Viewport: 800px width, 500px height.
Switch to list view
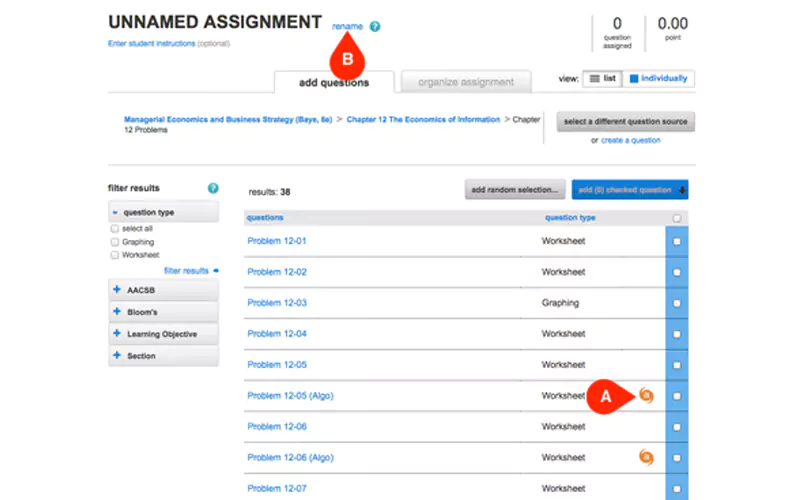(603, 79)
